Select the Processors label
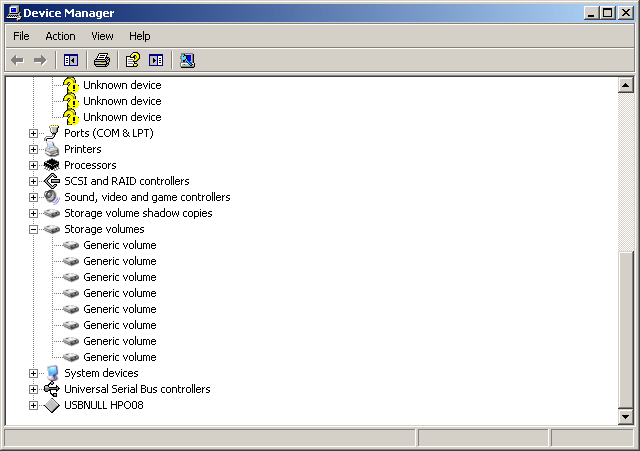 point(90,165)
